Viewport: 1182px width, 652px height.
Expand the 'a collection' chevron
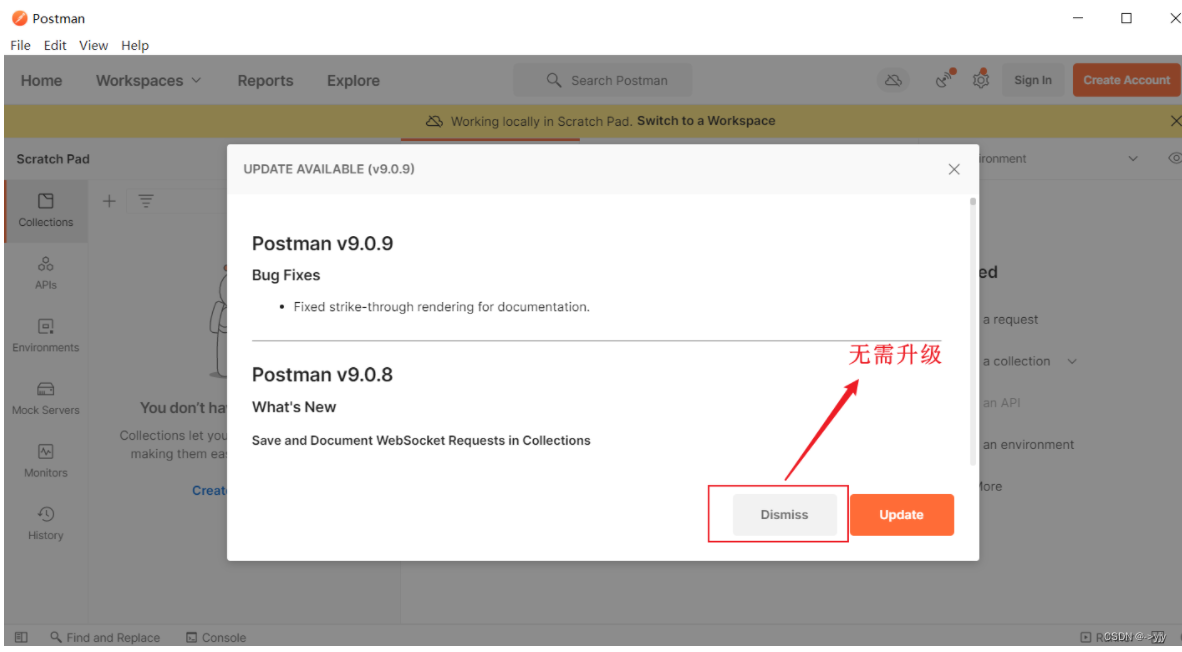[x=1072, y=362]
